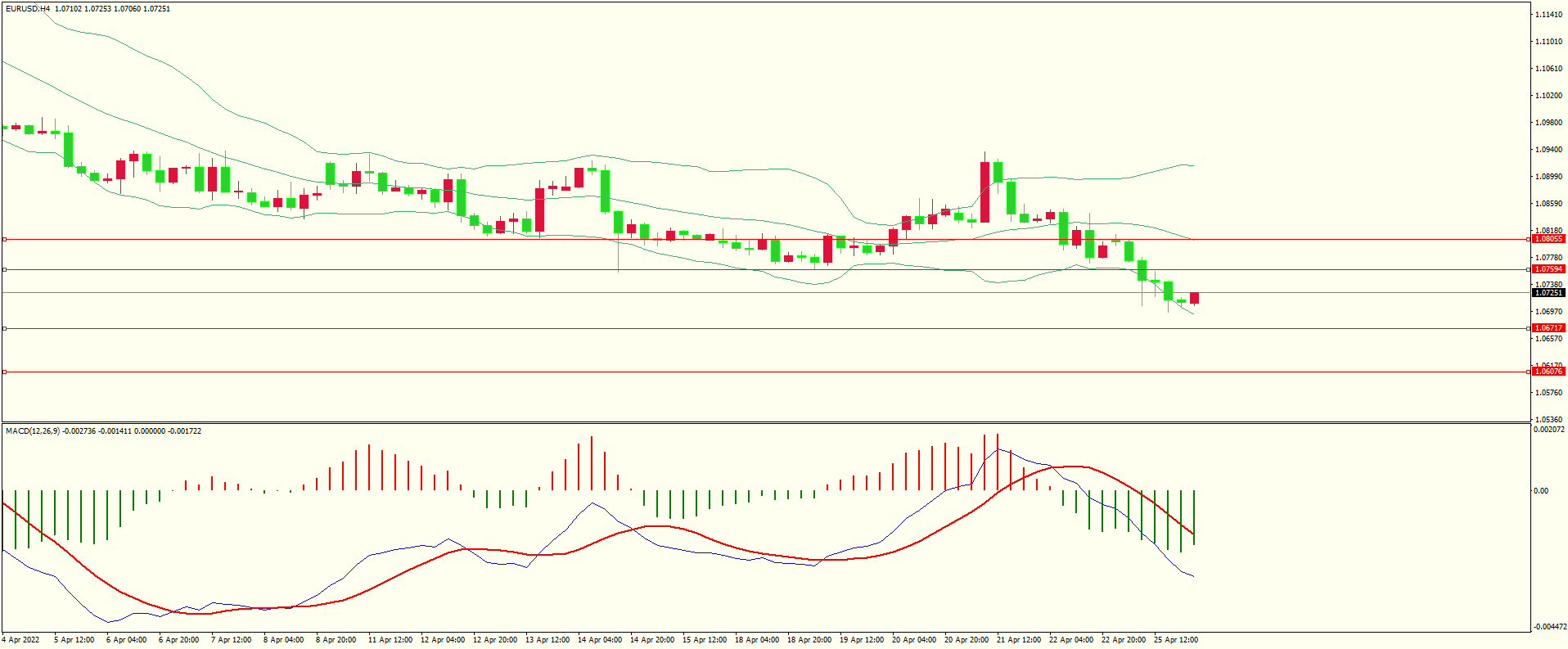1568x649 pixels.
Task: Click the left handle of the 1.08055 line
Action: pyautogui.click(x=4, y=240)
